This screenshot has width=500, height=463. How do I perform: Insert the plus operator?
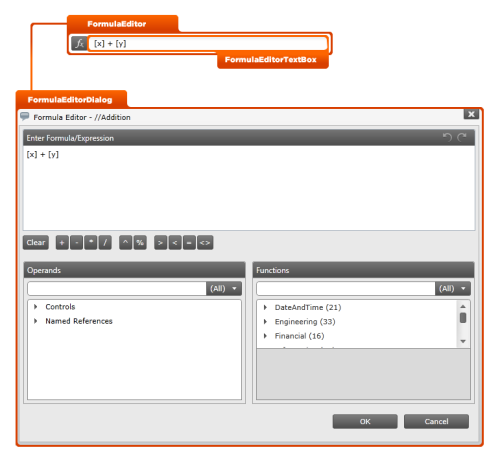[x=62, y=243]
